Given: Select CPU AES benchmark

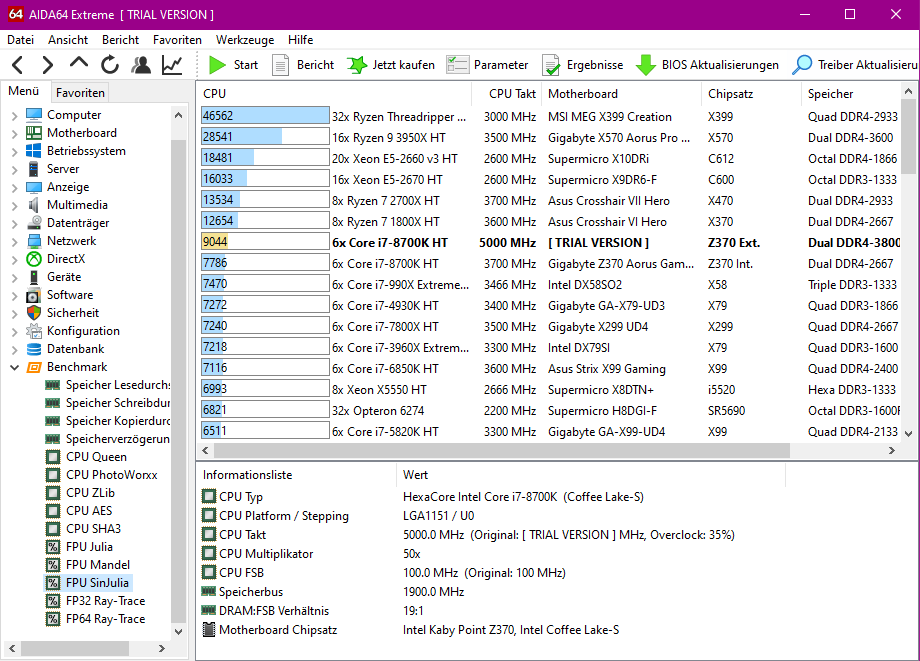Looking at the screenshot, I should [x=89, y=511].
